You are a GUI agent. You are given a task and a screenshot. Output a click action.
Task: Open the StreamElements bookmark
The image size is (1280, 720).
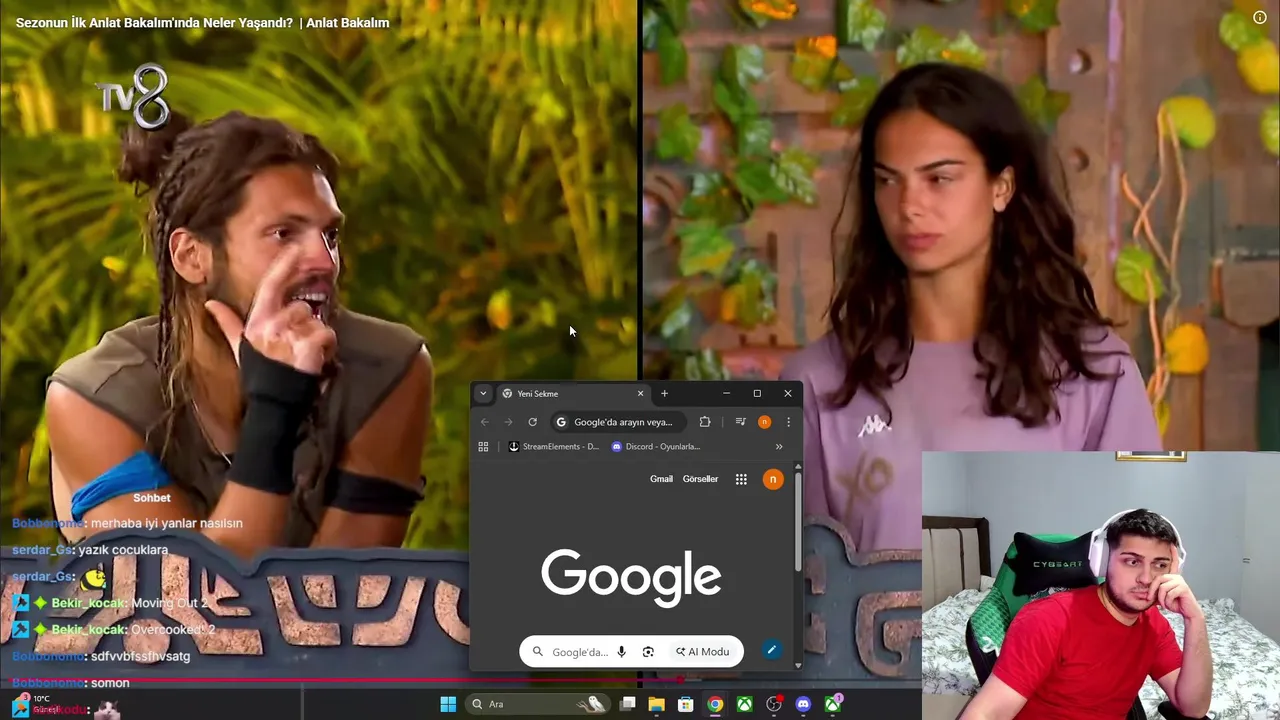(x=553, y=447)
